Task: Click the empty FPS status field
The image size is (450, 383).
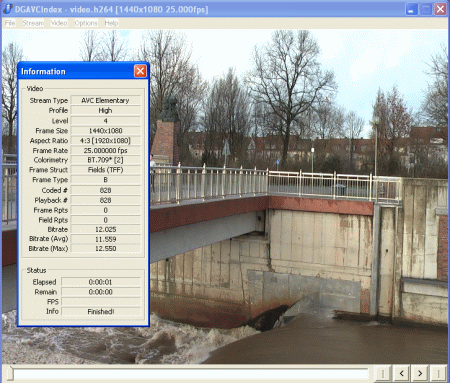Action: 101,302
